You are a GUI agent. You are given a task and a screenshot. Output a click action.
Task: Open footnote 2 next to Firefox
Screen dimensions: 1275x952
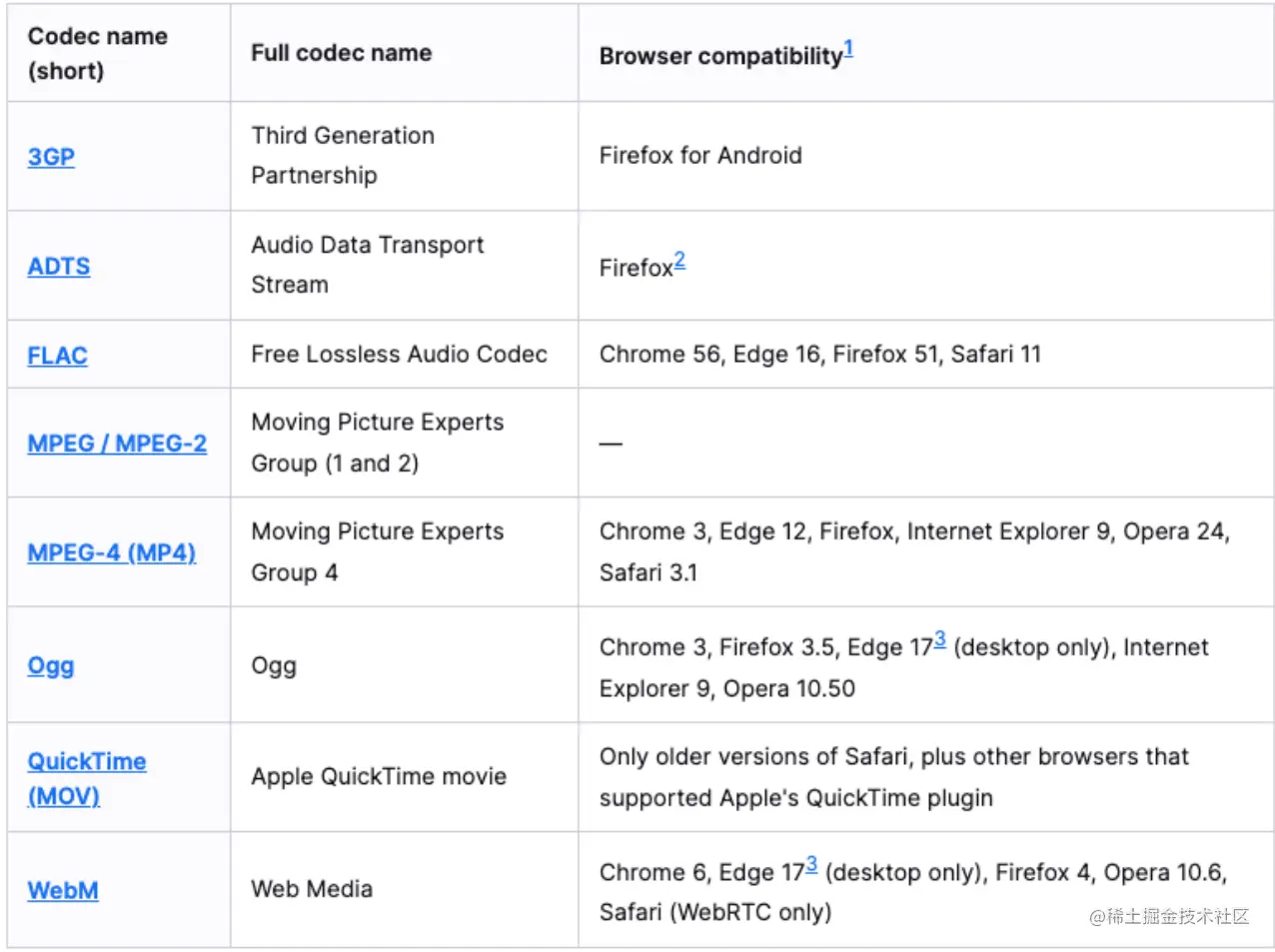pyautogui.click(x=679, y=260)
